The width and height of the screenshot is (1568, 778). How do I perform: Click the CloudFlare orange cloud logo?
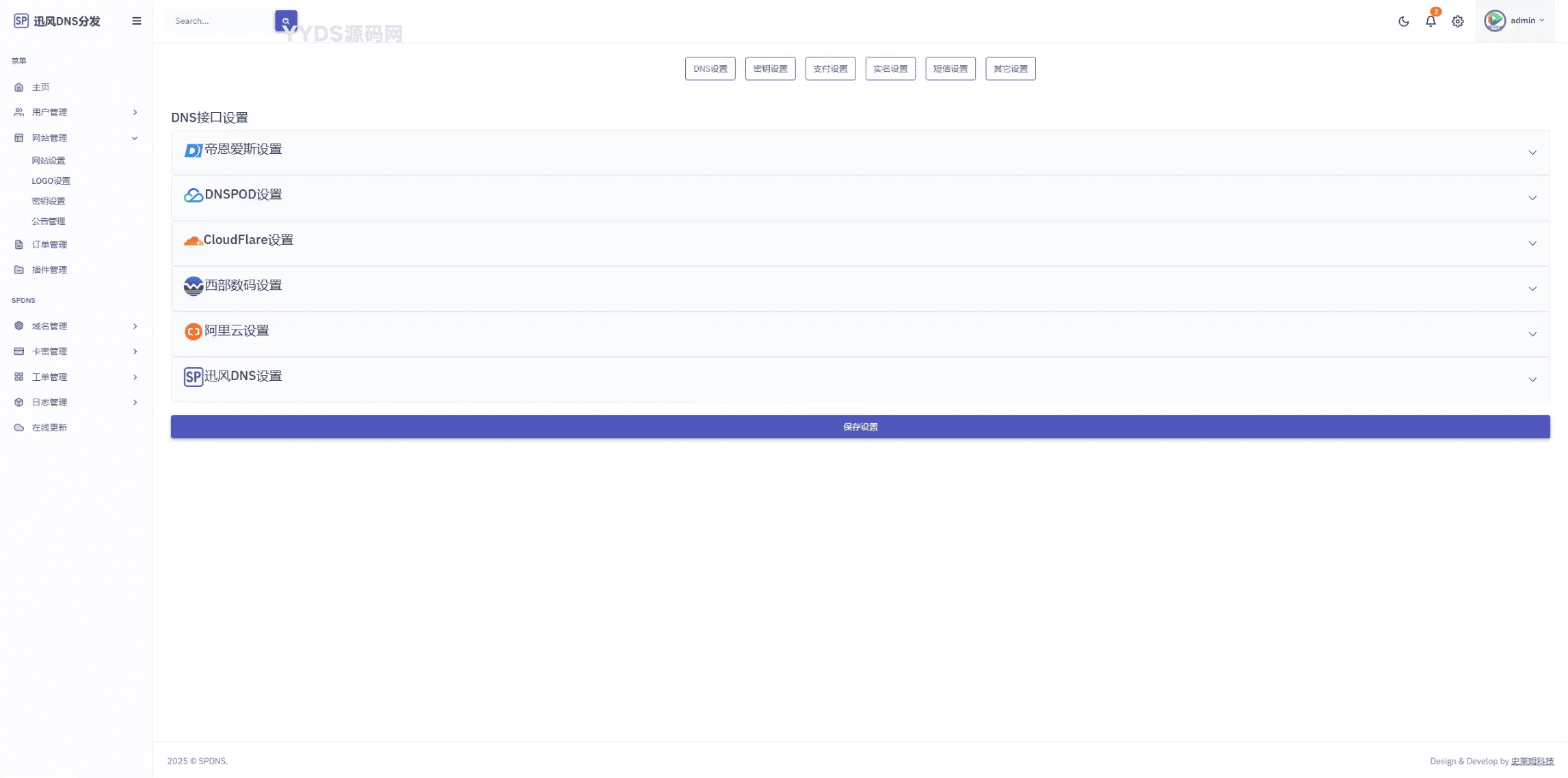pyautogui.click(x=194, y=241)
